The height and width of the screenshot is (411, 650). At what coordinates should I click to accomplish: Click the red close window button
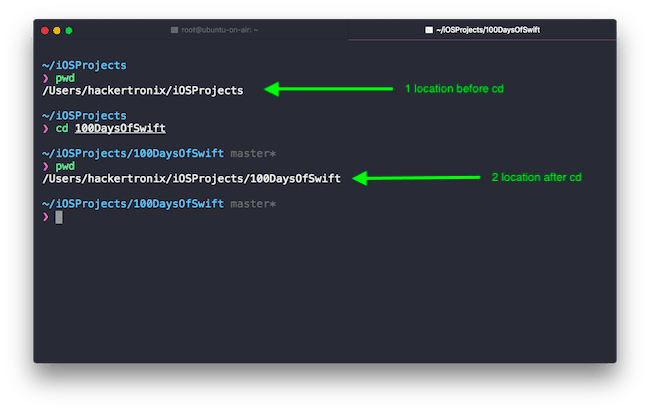point(45,31)
